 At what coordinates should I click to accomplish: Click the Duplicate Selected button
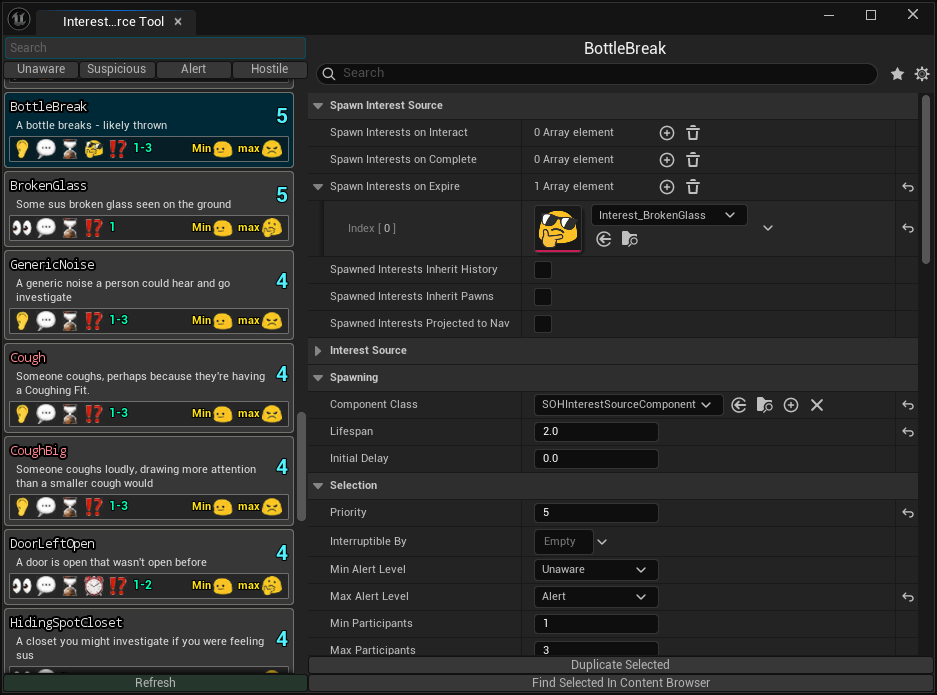tap(620, 665)
